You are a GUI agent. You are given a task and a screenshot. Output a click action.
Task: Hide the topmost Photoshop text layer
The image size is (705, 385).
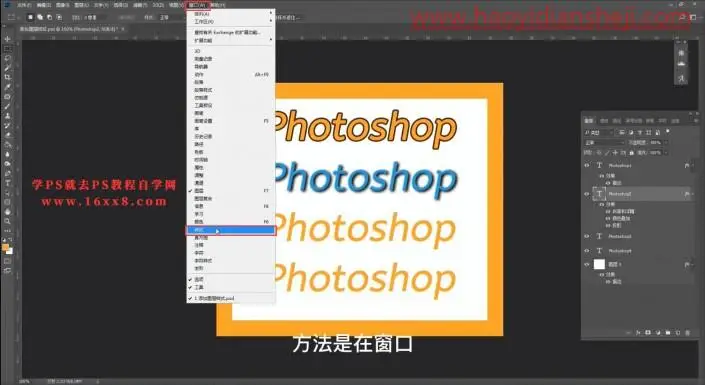587,166
